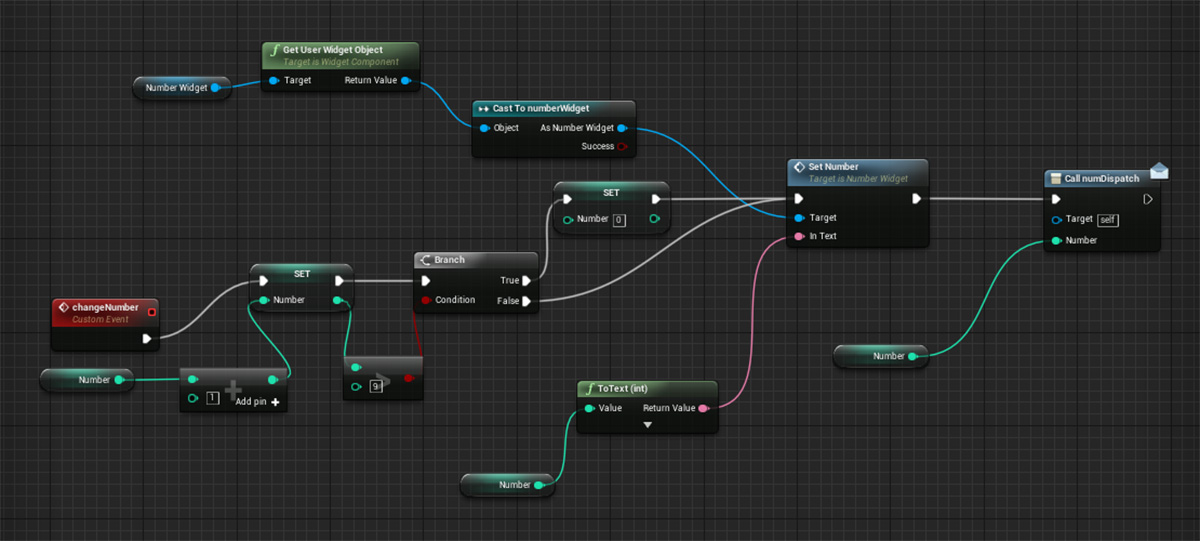Click the Set Number execution input pin
1200x541 pixels.
tap(798, 199)
